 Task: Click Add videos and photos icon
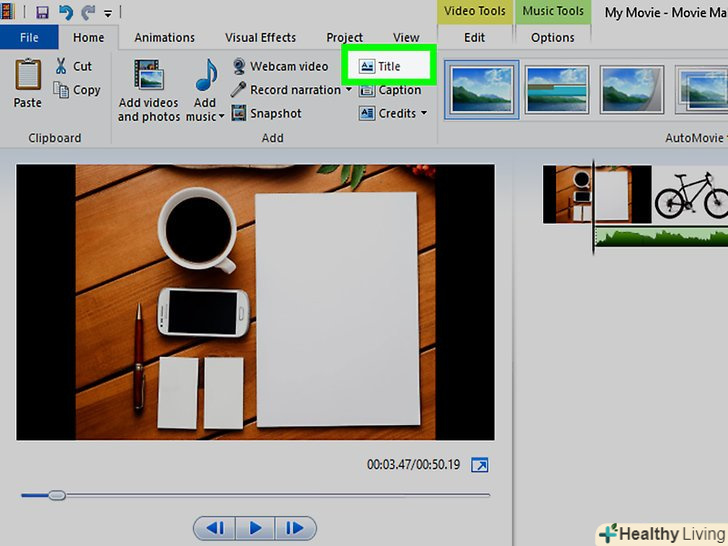(x=149, y=74)
